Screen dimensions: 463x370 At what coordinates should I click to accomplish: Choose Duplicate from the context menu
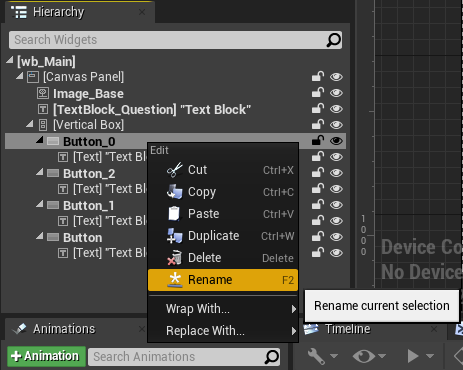pos(223,236)
